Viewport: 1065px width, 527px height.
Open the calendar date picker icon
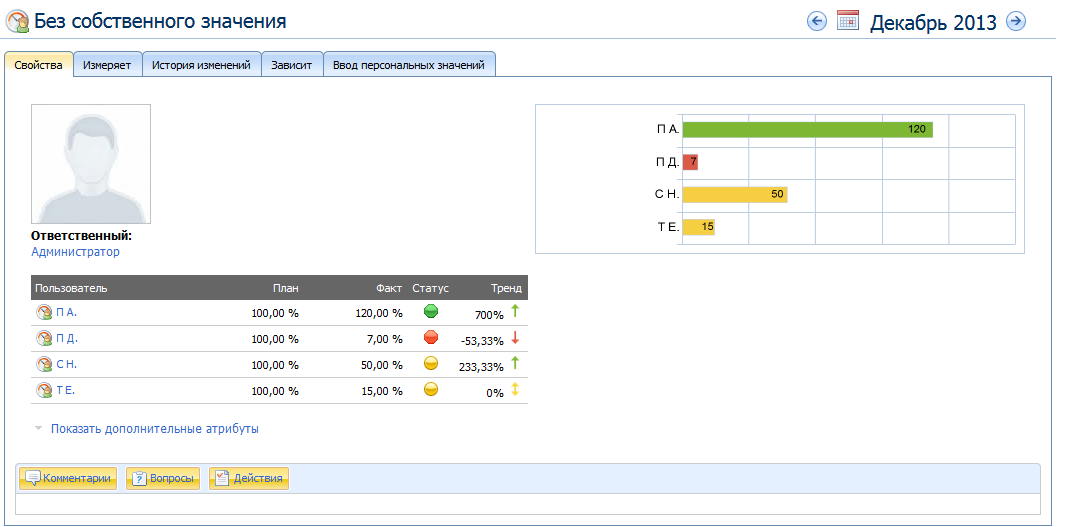(x=848, y=21)
